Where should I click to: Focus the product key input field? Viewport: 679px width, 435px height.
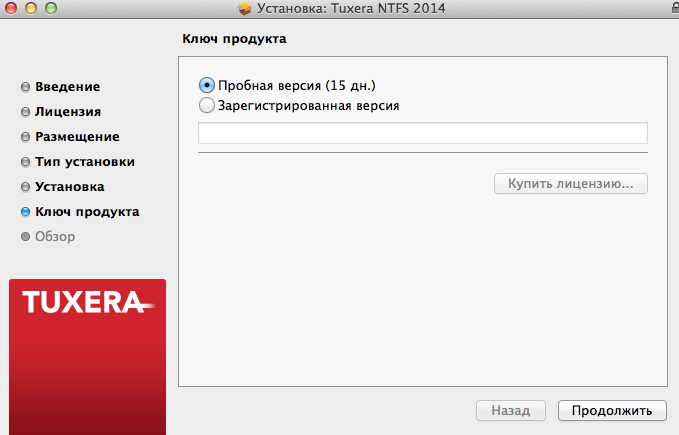[x=423, y=133]
